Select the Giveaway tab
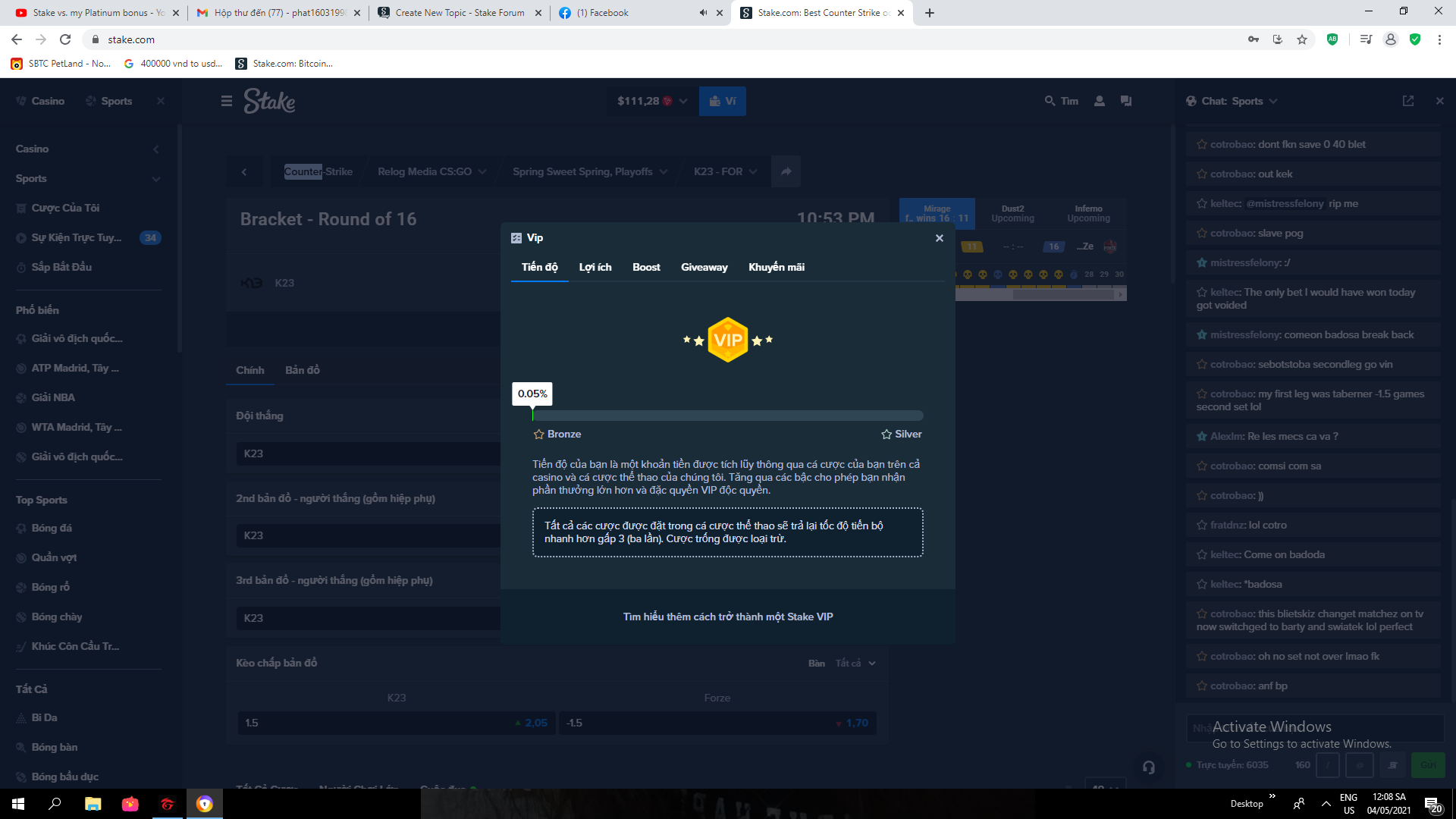Viewport: 1456px width, 819px height. pos(704,267)
